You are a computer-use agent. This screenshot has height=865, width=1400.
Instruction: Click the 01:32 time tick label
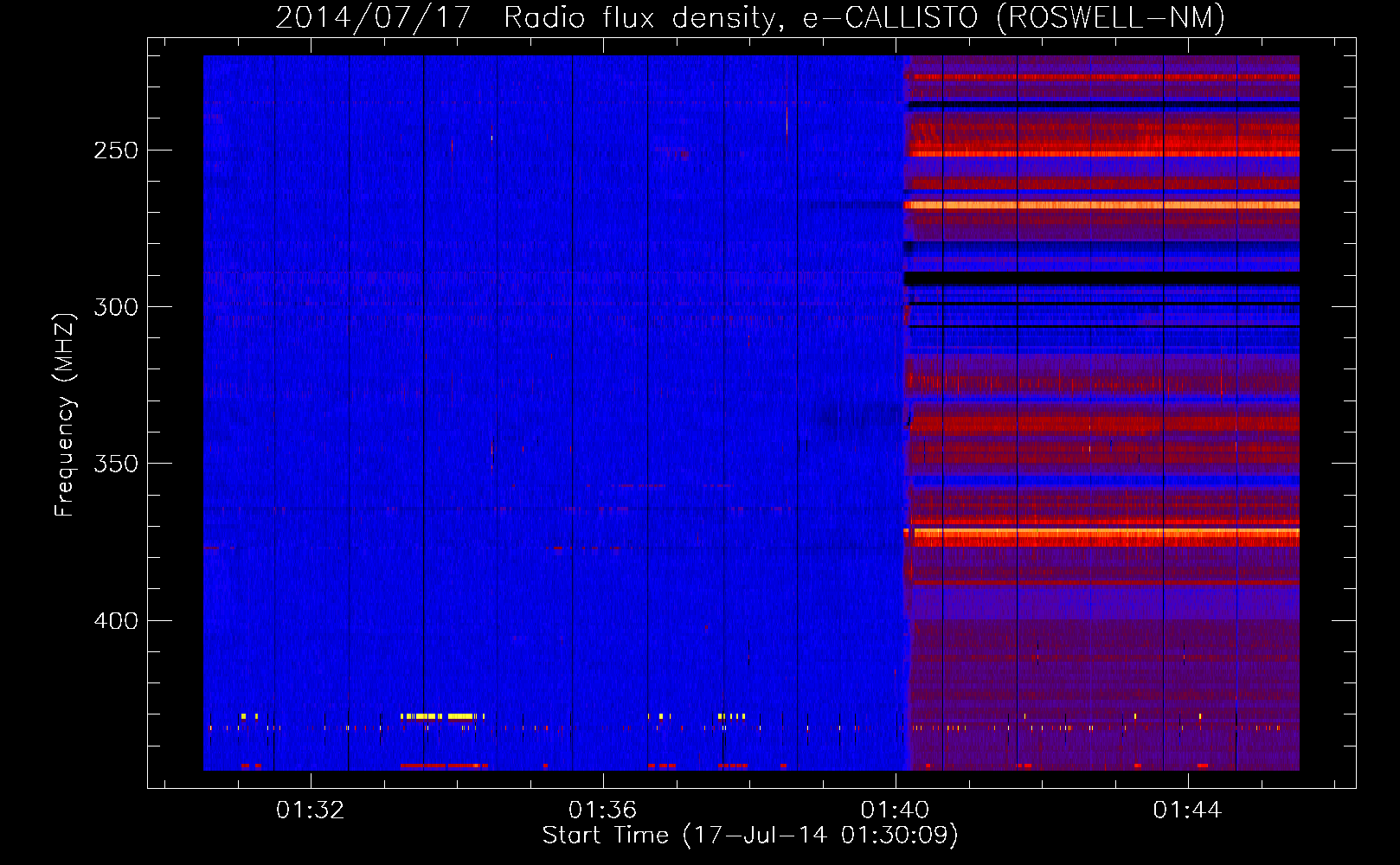310,810
